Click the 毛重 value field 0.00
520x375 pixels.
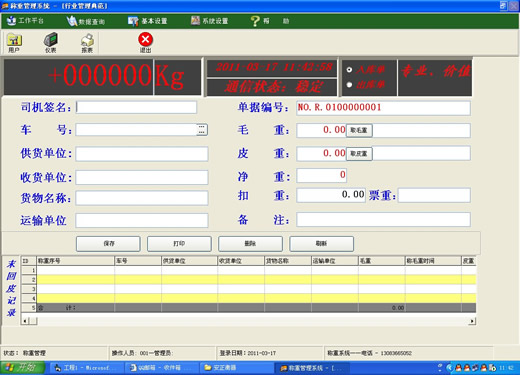(x=321, y=130)
